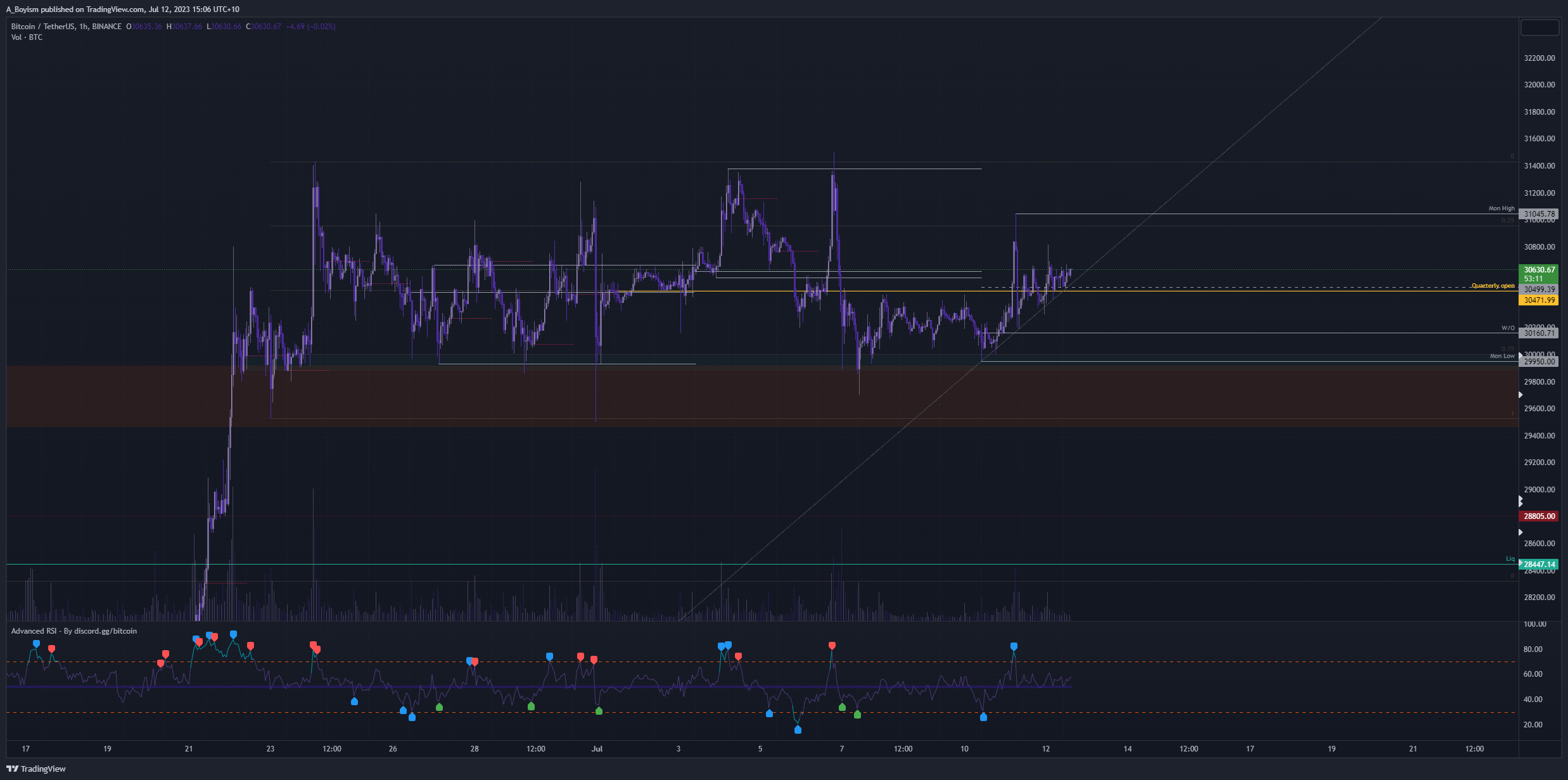Click the empty box atop the price scale
1568x780 pixels.
pos(1539,28)
